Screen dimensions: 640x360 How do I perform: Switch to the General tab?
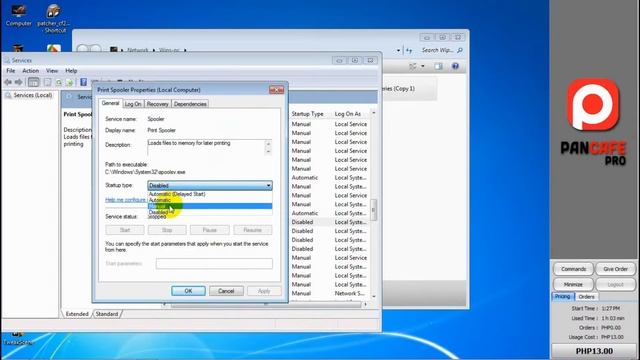[x=110, y=103]
